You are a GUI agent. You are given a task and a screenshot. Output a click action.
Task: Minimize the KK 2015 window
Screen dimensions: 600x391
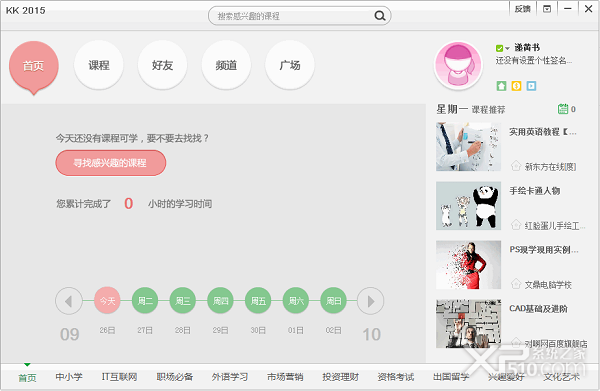[568, 9]
